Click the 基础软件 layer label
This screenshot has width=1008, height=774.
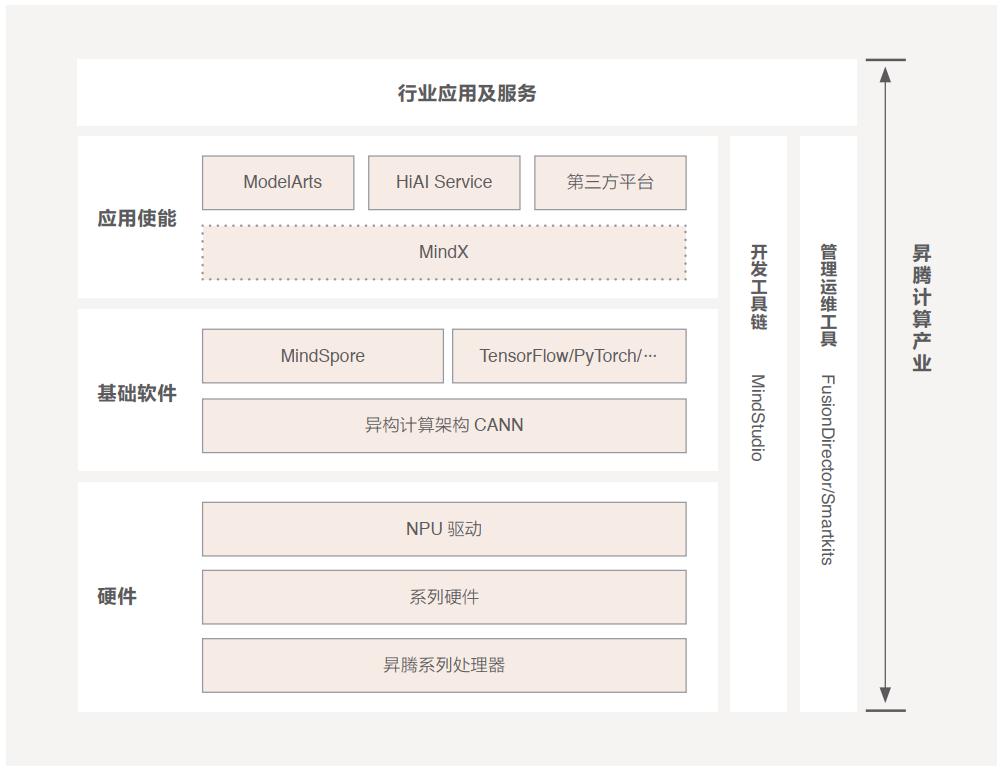[x=137, y=393]
